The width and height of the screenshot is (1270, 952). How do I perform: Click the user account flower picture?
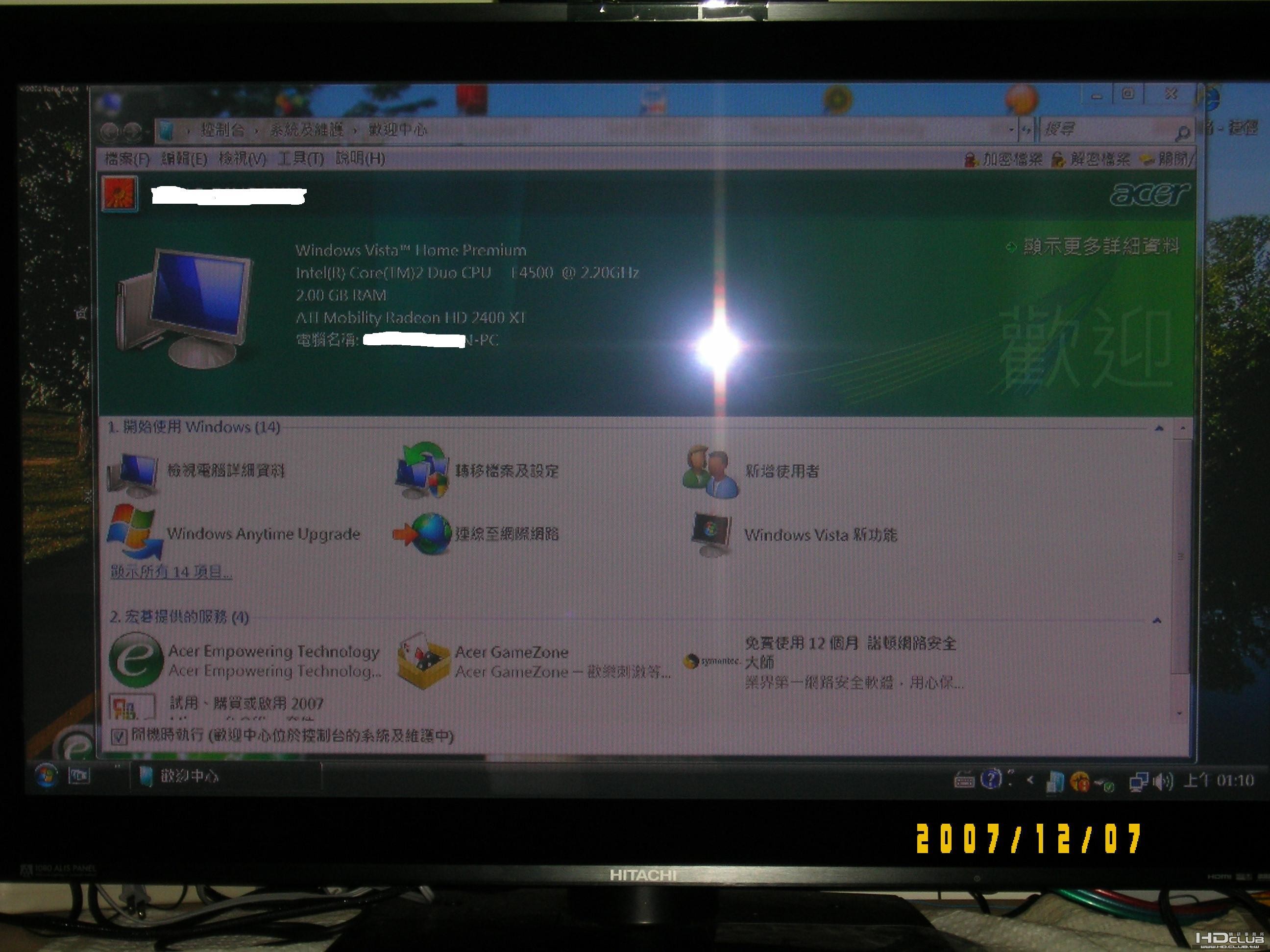[x=120, y=193]
